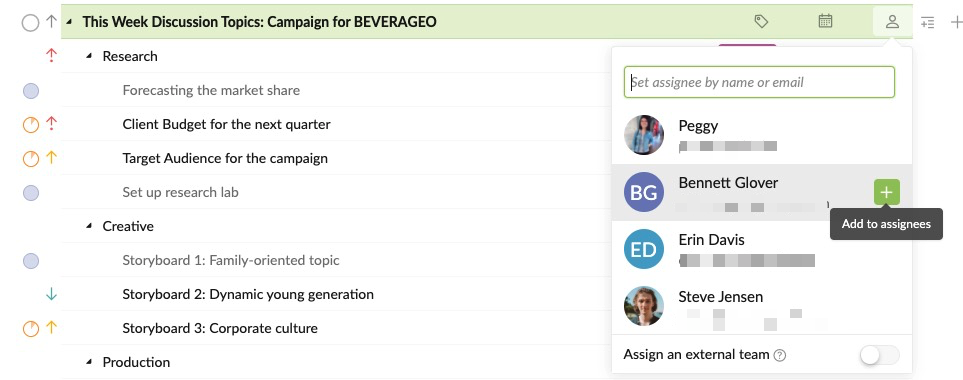Click red priority arrow next to Research
Screen dimensions: 963x380
point(52,56)
